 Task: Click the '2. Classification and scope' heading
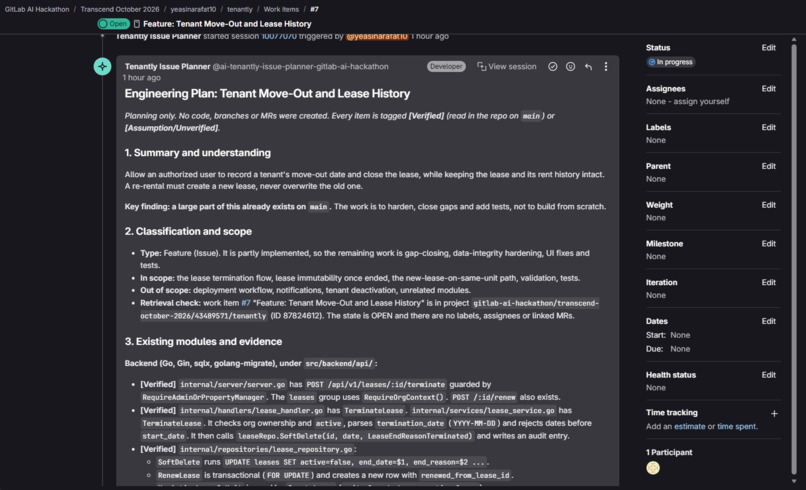(x=188, y=231)
